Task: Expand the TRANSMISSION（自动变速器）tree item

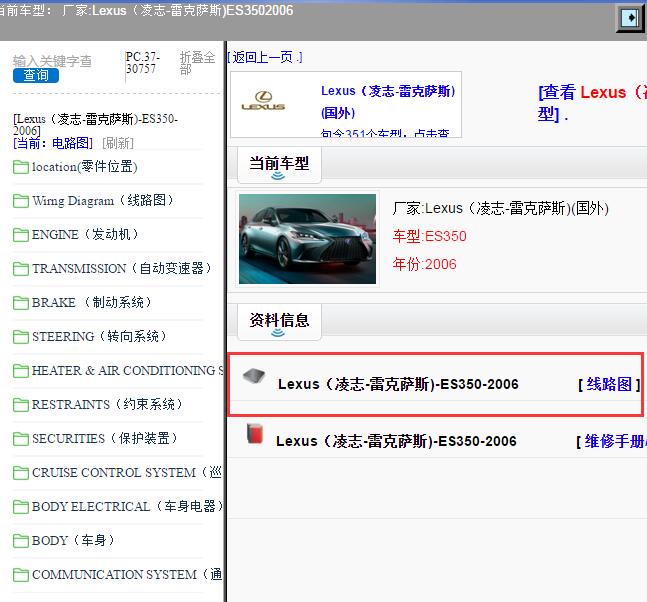Action: click(x=122, y=269)
